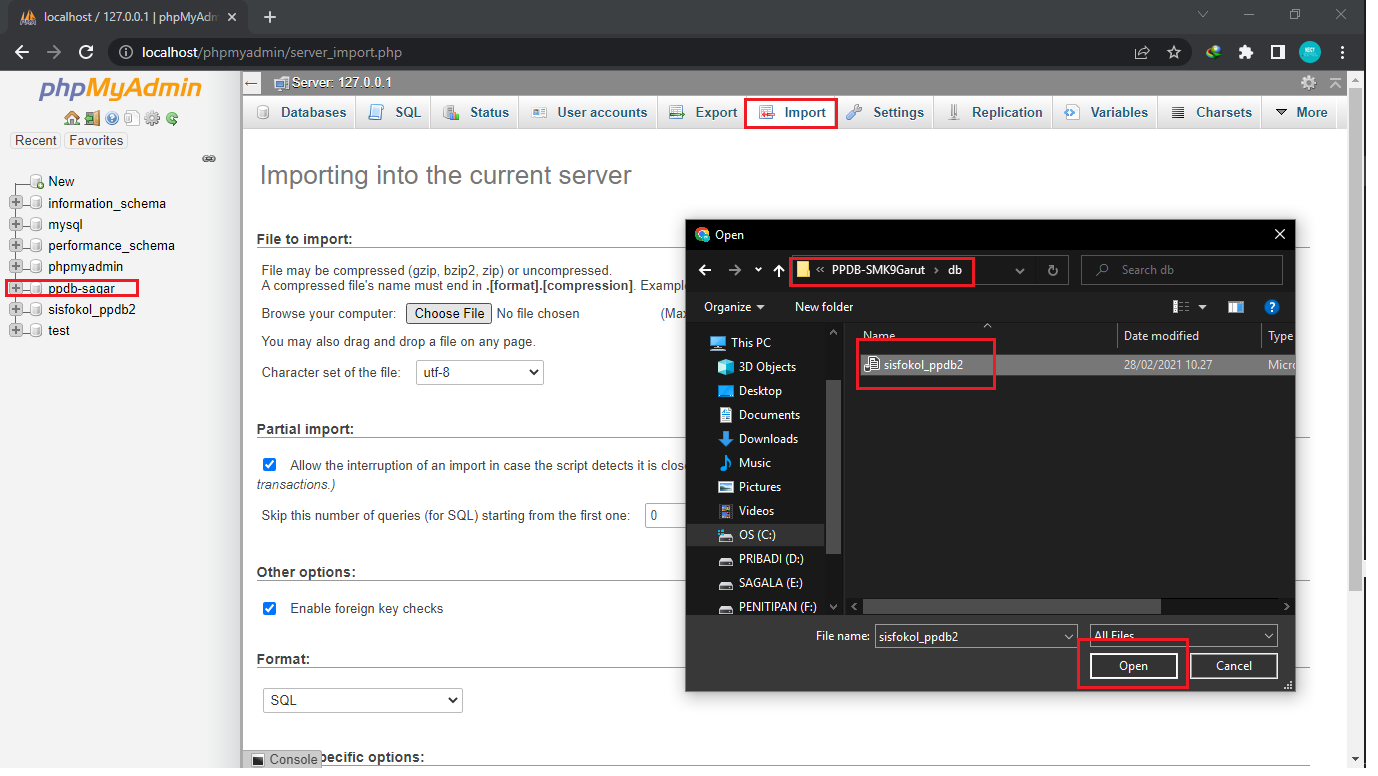This screenshot has height=776, width=1378.
Task: Open the Console bar at bottom
Action: [284, 759]
